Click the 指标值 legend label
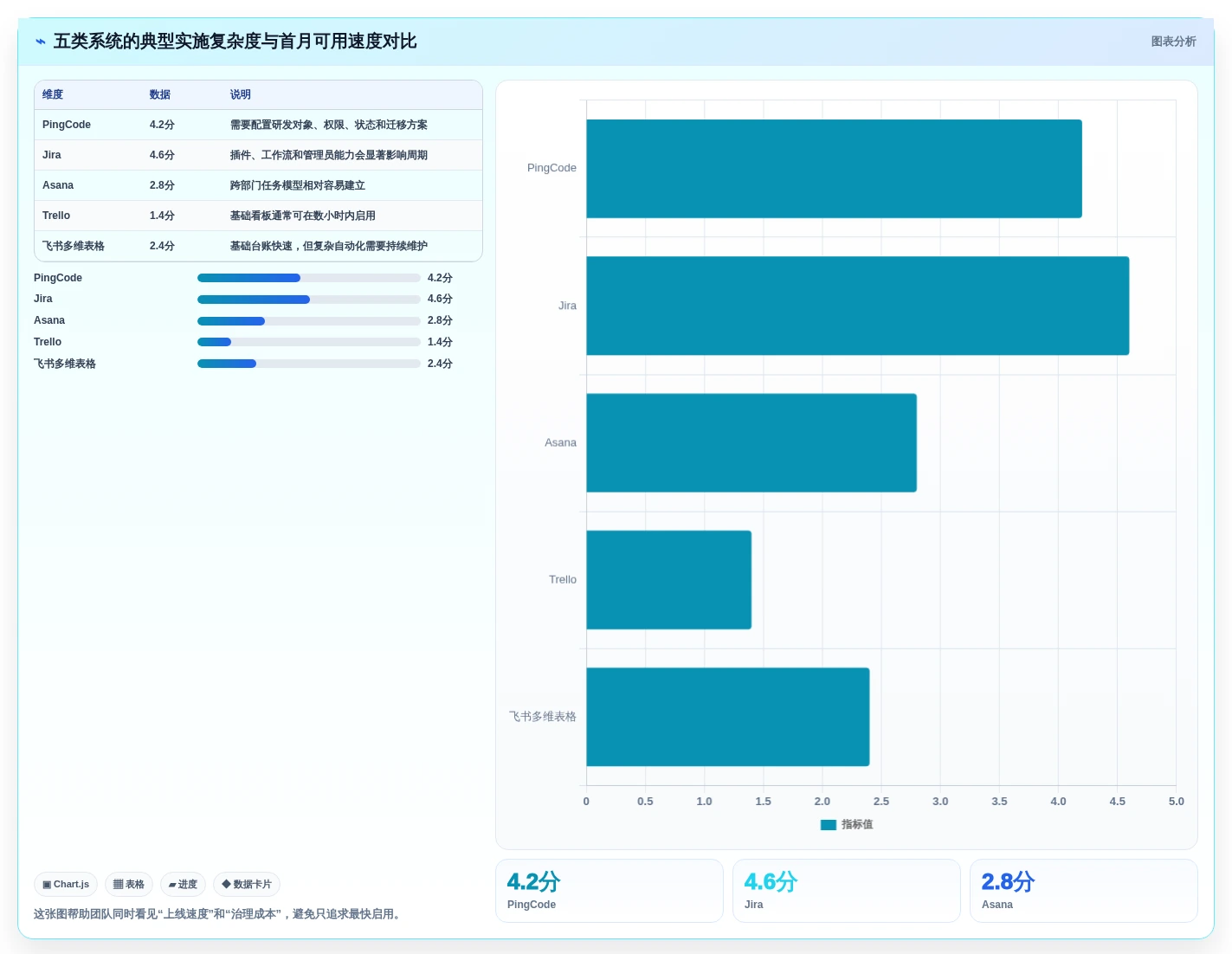Viewport: 1232px width, 954px height. [857, 825]
